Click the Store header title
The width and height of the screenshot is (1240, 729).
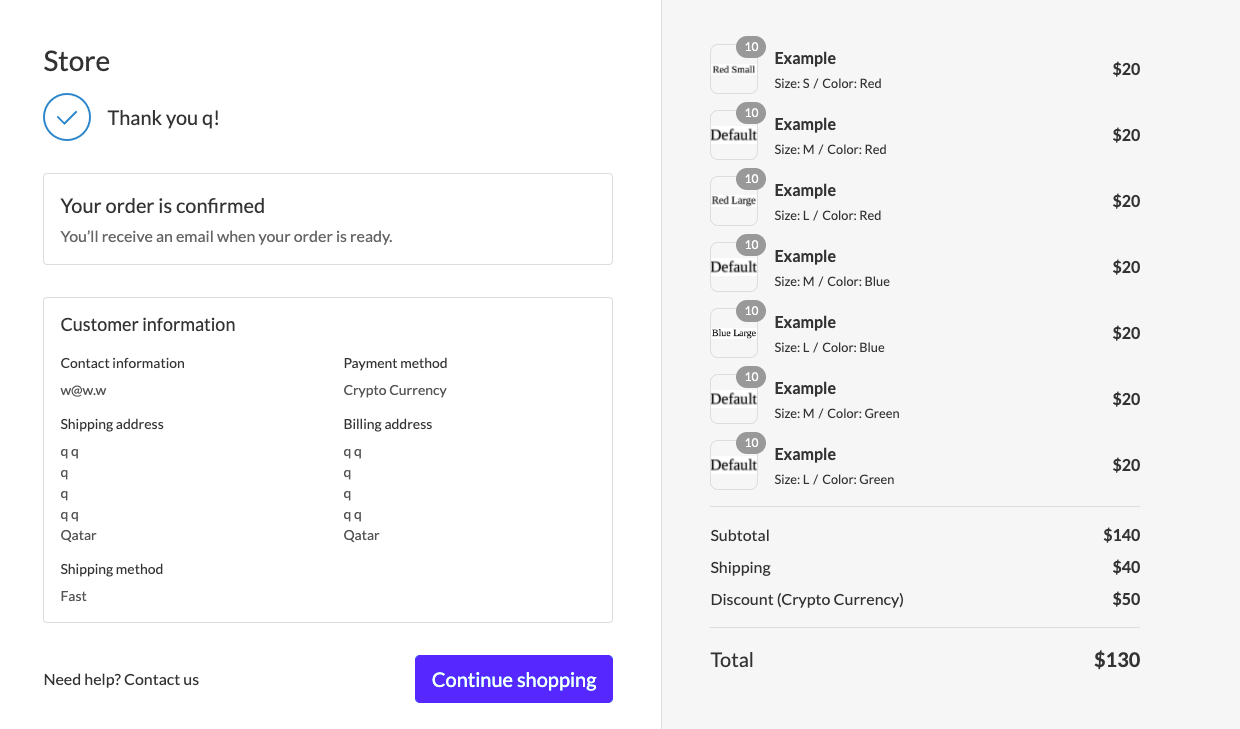pyautogui.click(x=77, y=61)
